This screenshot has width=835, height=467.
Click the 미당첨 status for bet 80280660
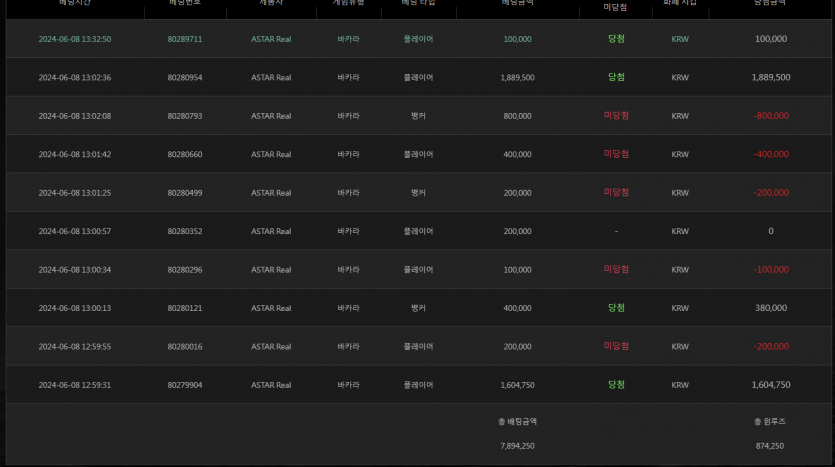pyautogui.click(x=616, y=154)
